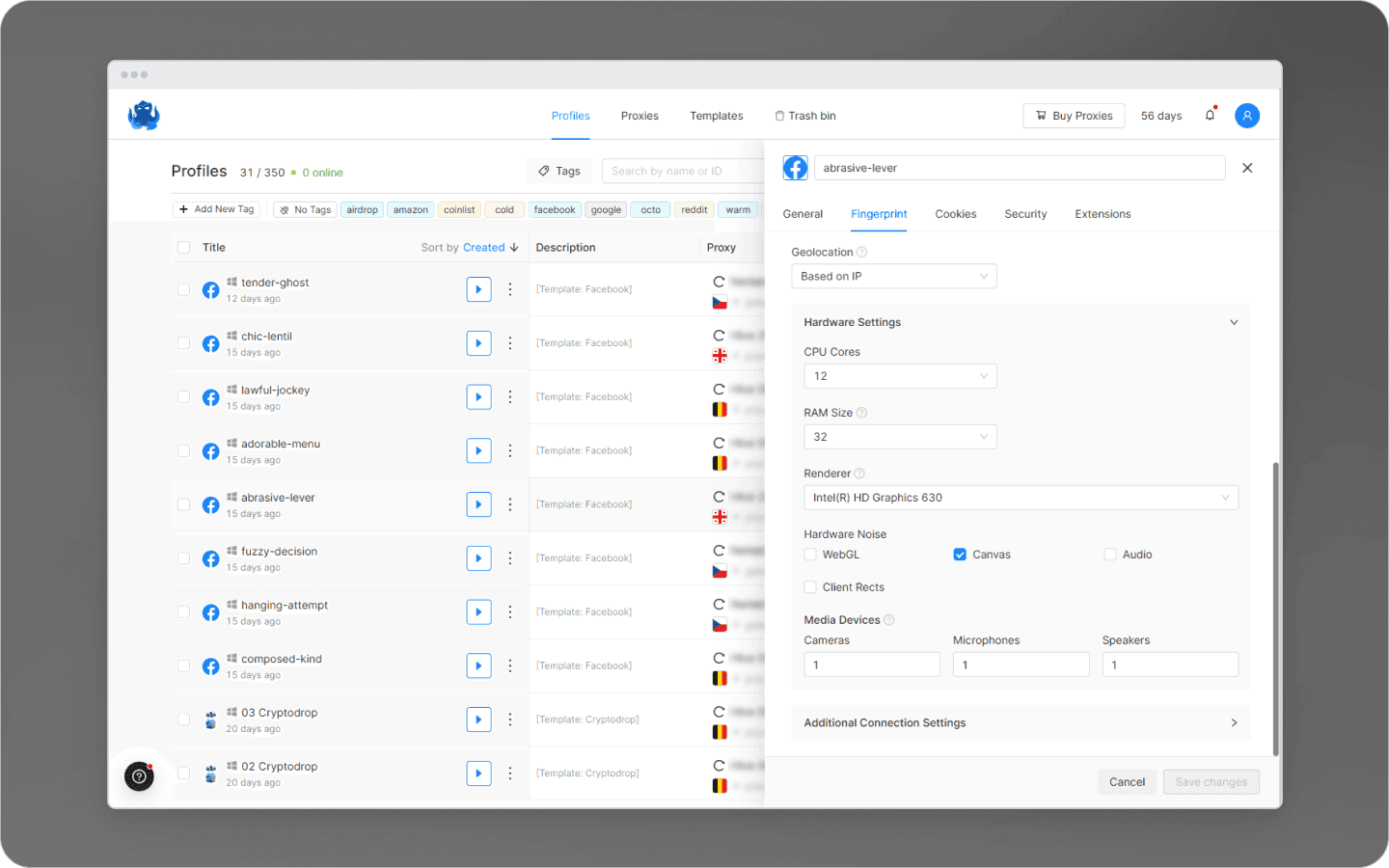
Task: Open Renderer Intel HD Graphics dropdown
Action: (1021, 498)
